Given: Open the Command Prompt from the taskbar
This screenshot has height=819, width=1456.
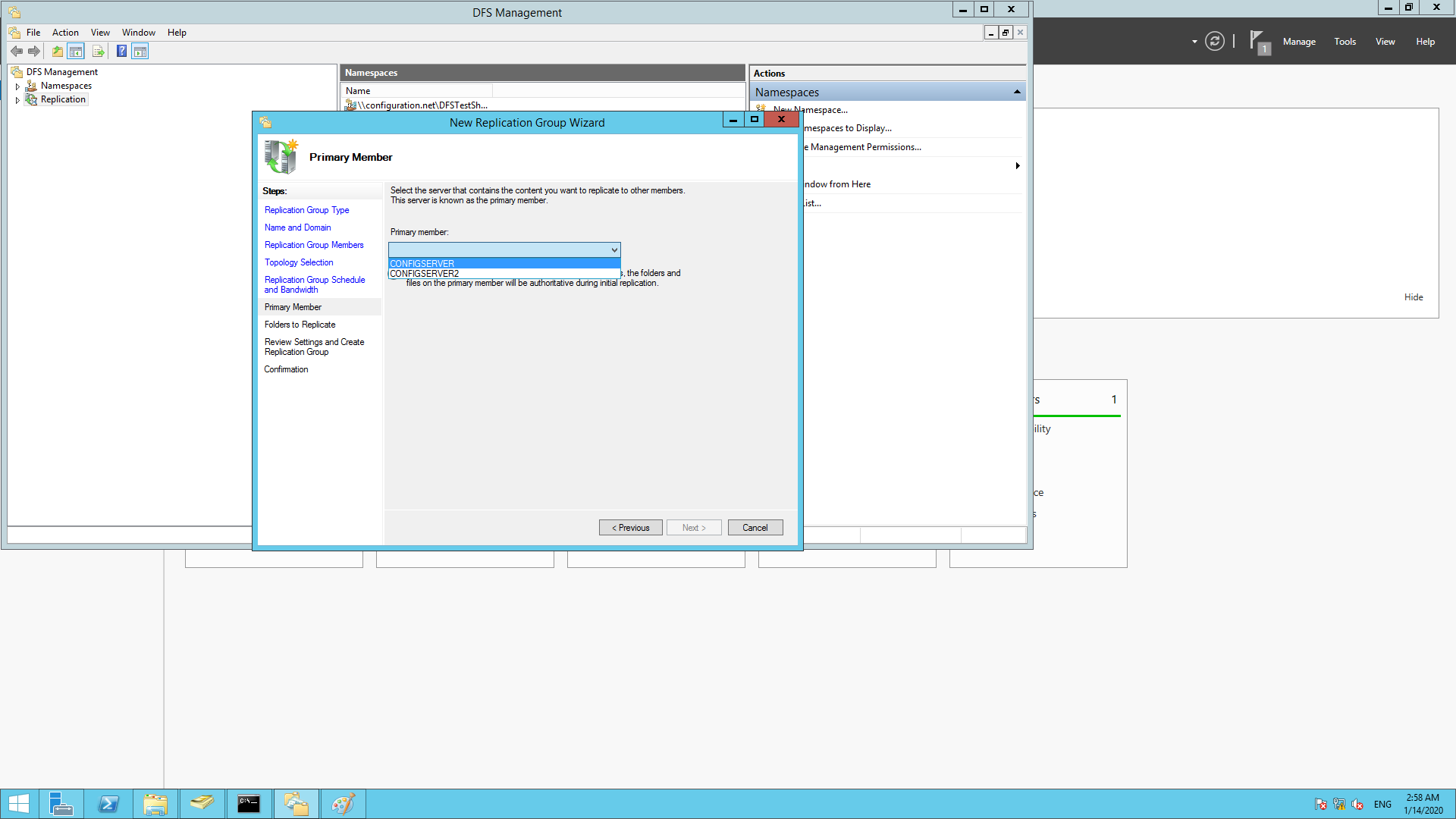Looking at the screenshot, I should tap(249, 803).
